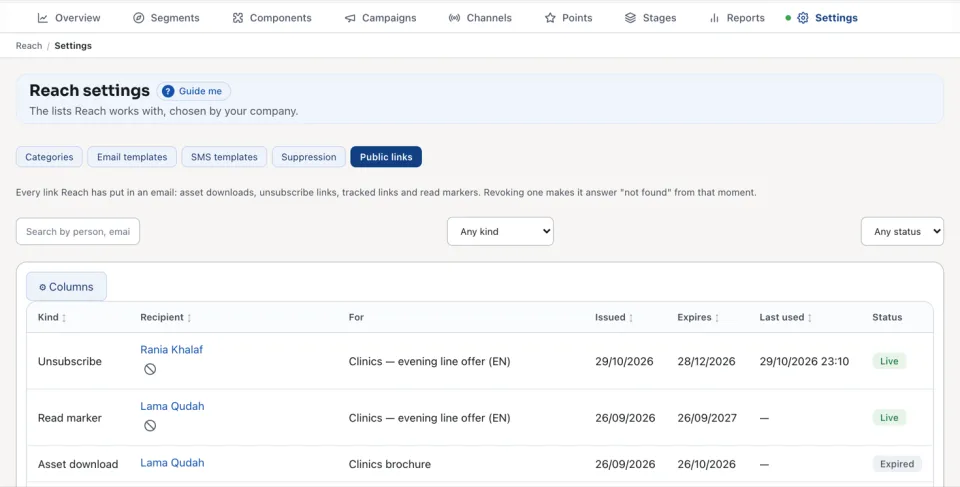Open the Segments menu item
The image size is (960, 487).
pyautogui.click(x=166, y=18)
